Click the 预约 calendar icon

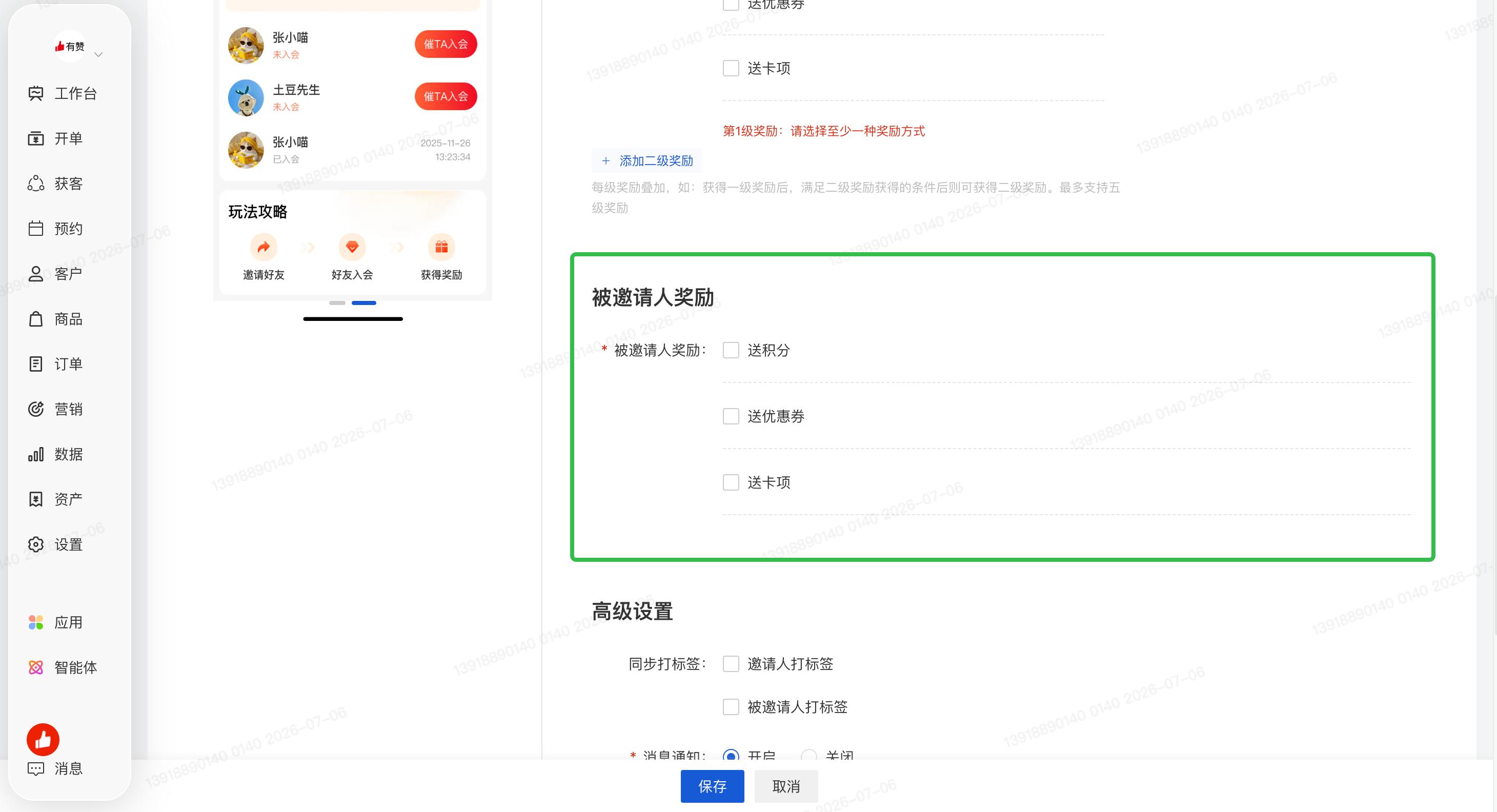[x=36, y=229]
